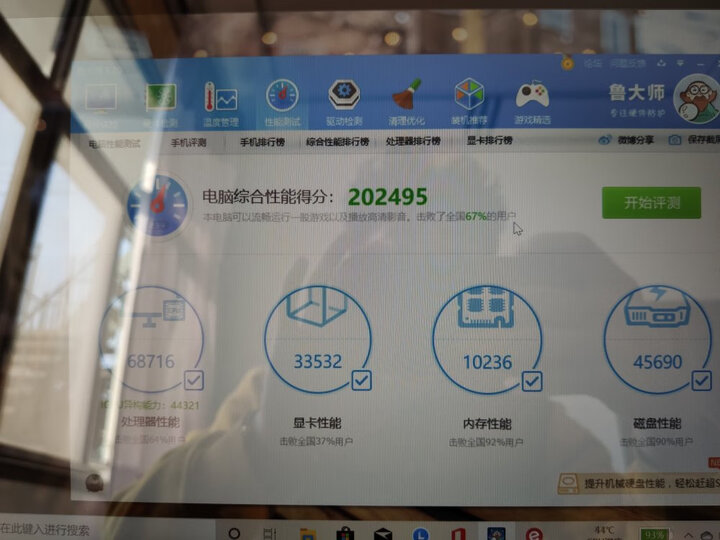Open 温度管理 temperature management

coord(220,104)
